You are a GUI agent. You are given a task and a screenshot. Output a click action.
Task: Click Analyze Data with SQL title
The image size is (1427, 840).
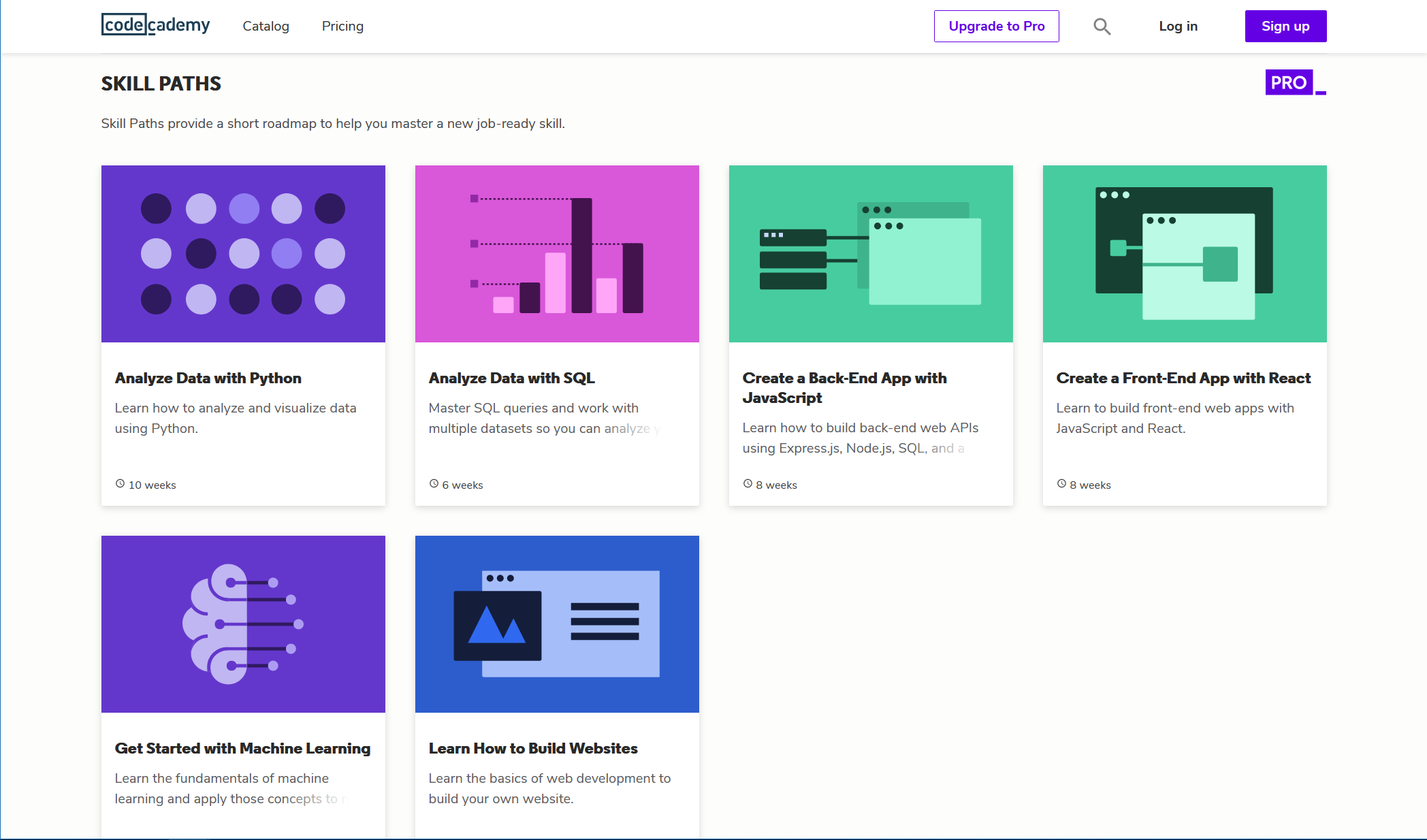pyautogui.click(x=511, y=378)
